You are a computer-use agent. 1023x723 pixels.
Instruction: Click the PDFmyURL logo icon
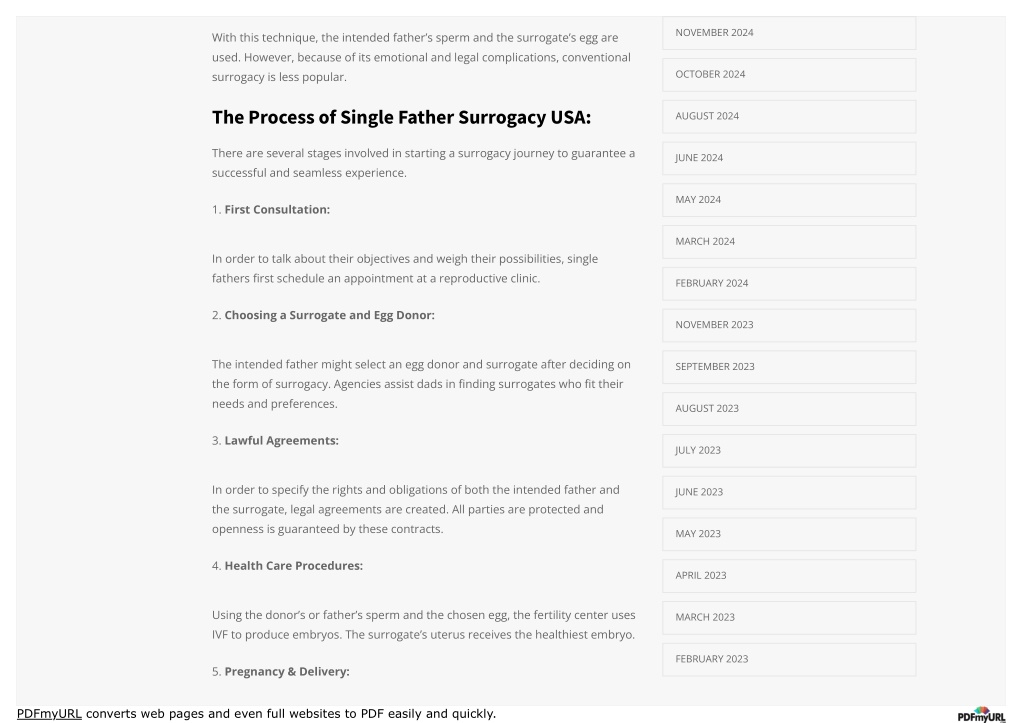981,714
